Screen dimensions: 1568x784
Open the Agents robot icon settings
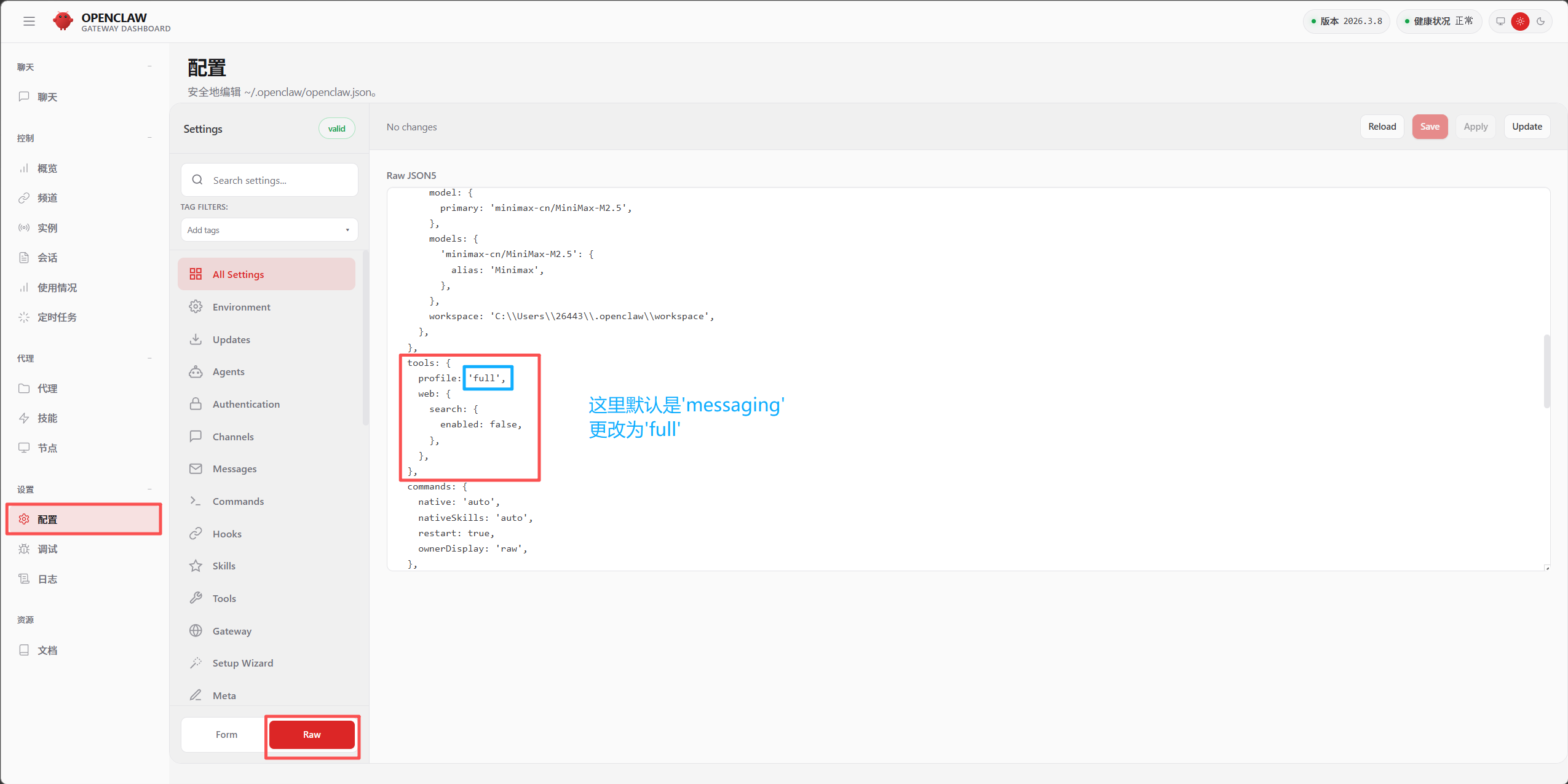pos(228,371)
